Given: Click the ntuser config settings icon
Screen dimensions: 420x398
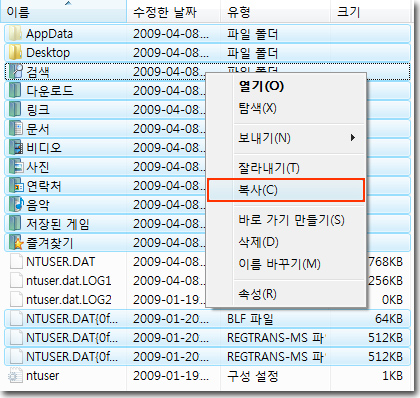Looking at the screenshot, I should (x=15, y=376).
